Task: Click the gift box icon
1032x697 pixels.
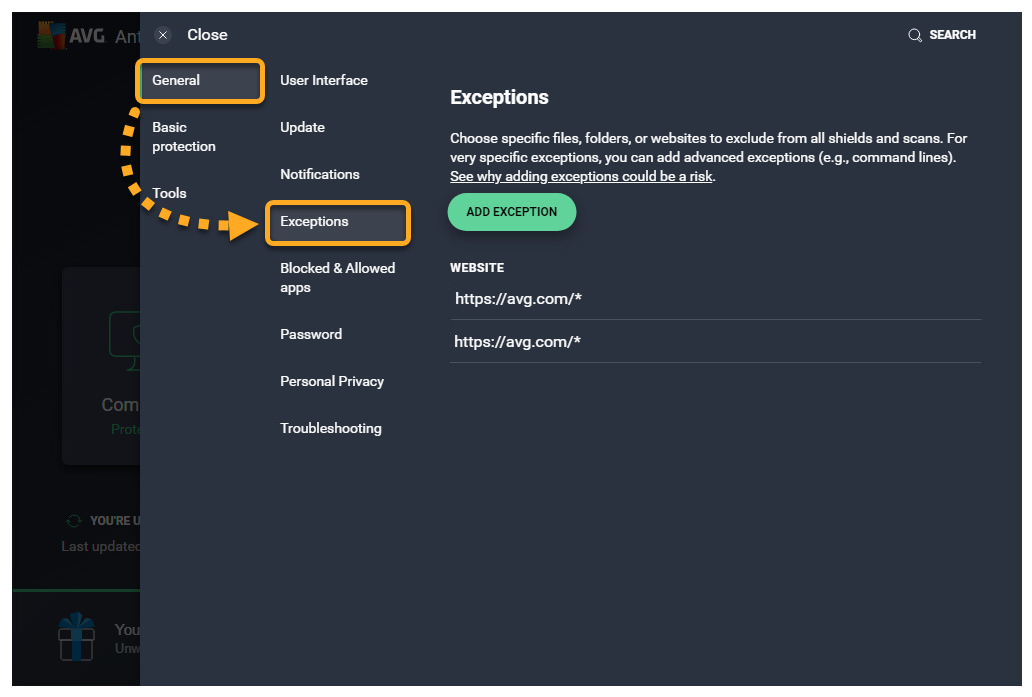Action: pos(76,637)
